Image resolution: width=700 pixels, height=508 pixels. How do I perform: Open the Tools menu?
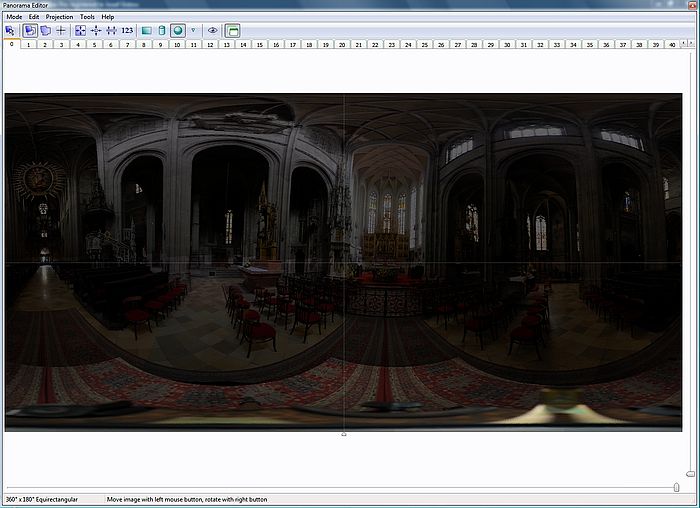88,17
